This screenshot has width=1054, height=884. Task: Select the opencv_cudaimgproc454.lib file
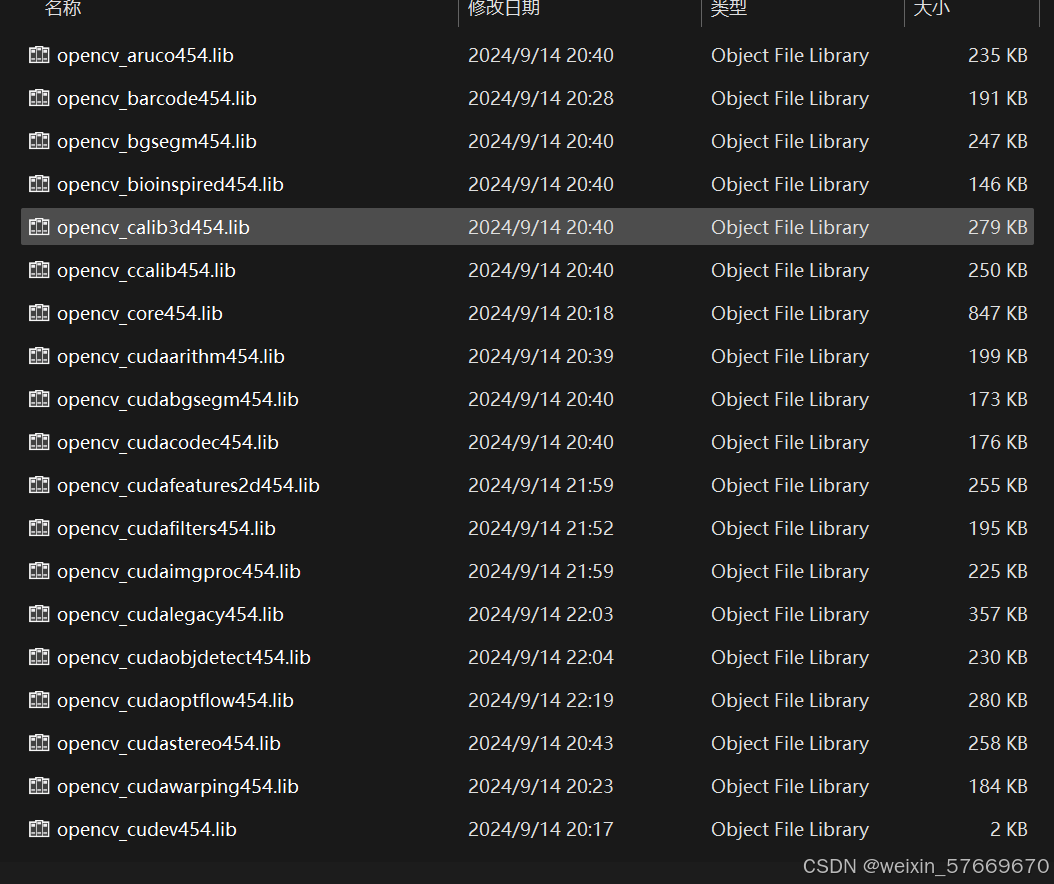pos(181,571)
